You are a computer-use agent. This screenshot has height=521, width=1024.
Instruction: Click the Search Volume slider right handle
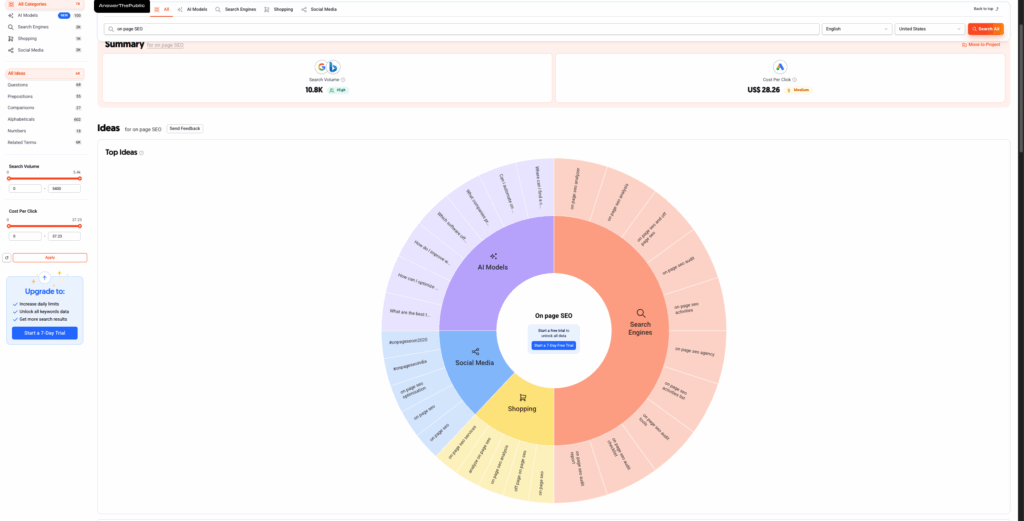(80, 178)
